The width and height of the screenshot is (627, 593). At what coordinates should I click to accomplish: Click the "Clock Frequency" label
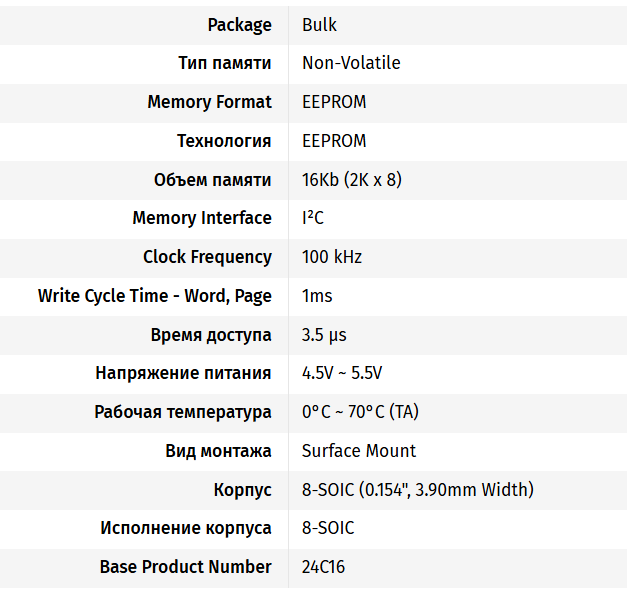pos(207,257)
